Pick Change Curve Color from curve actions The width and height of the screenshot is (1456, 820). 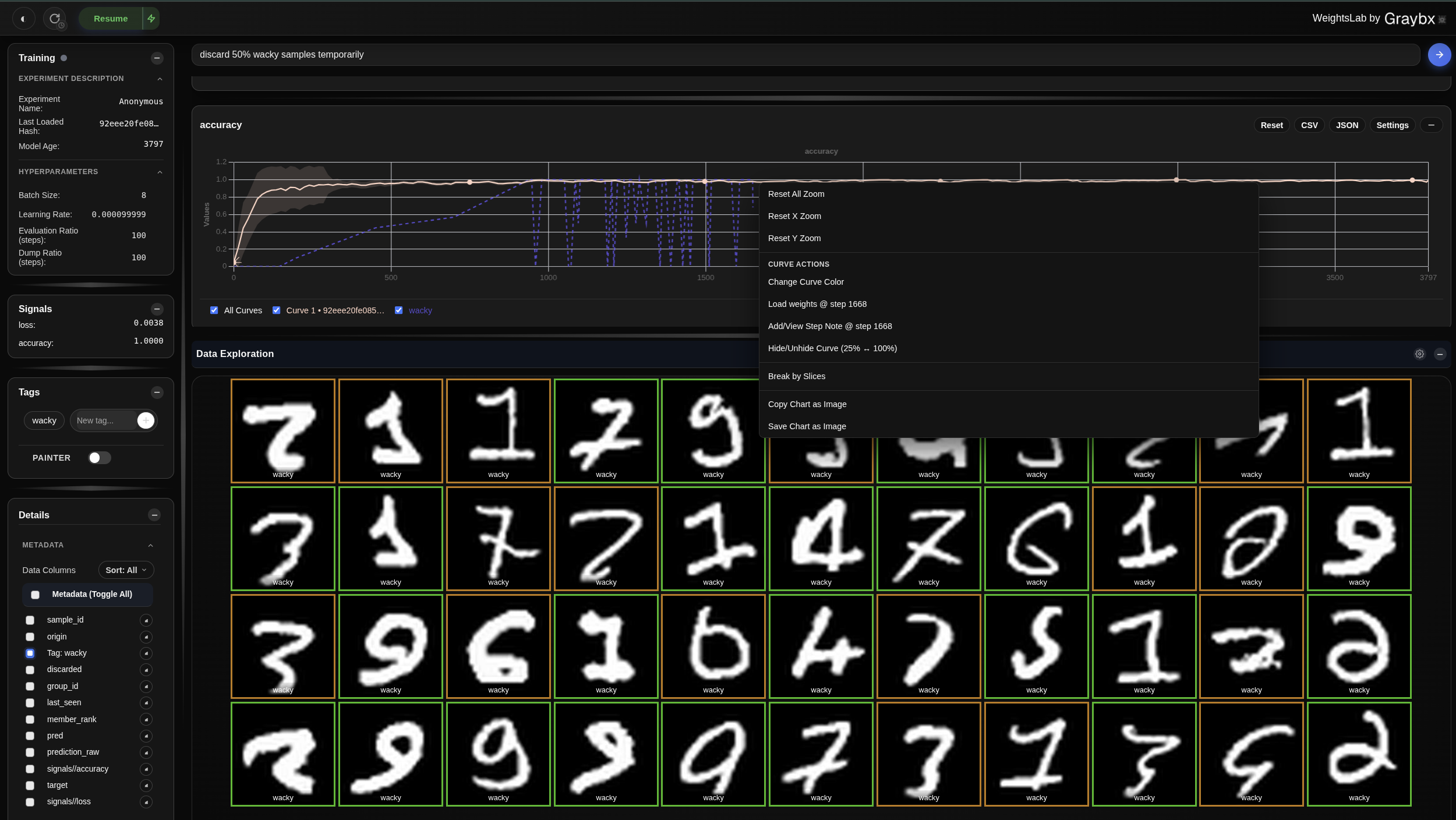(805, 282)
